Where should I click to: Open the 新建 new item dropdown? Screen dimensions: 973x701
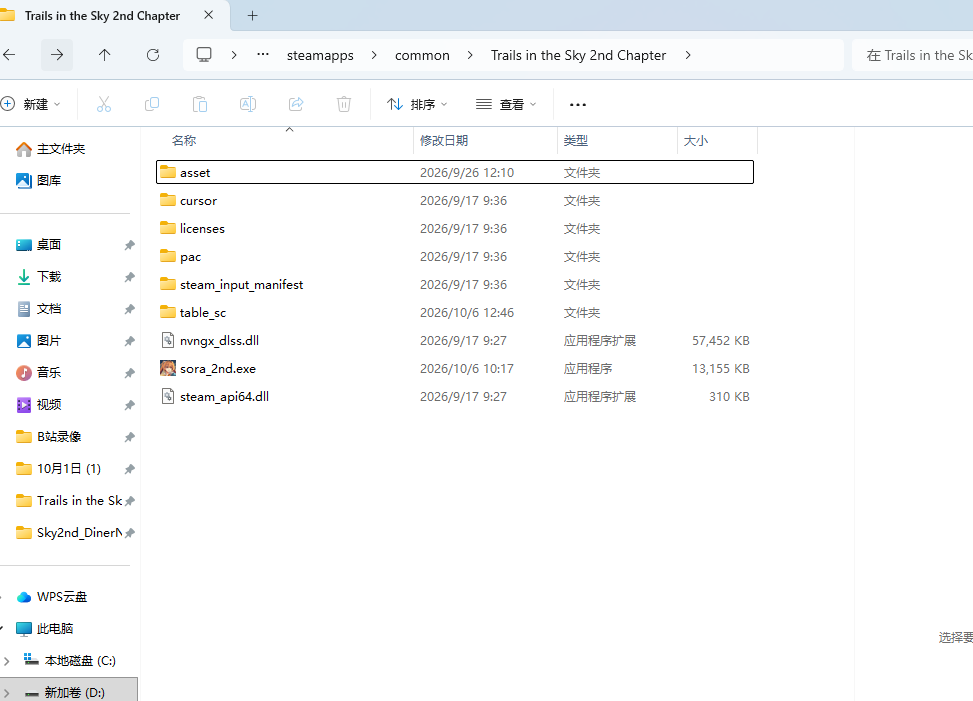(x=30, y=104)
